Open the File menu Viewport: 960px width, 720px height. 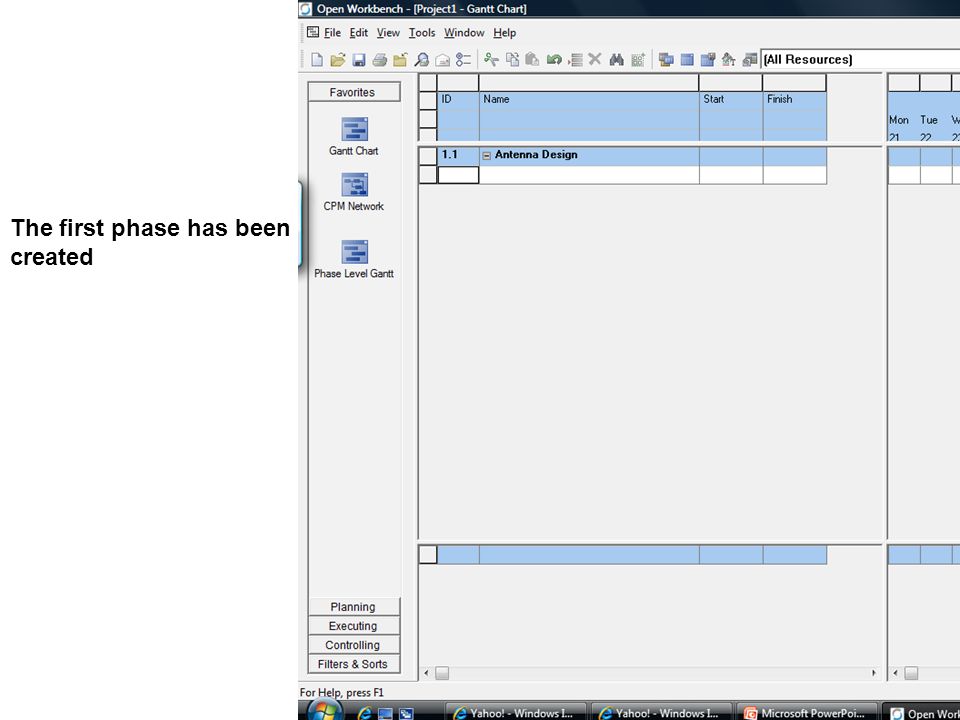[x=332, y=32]
